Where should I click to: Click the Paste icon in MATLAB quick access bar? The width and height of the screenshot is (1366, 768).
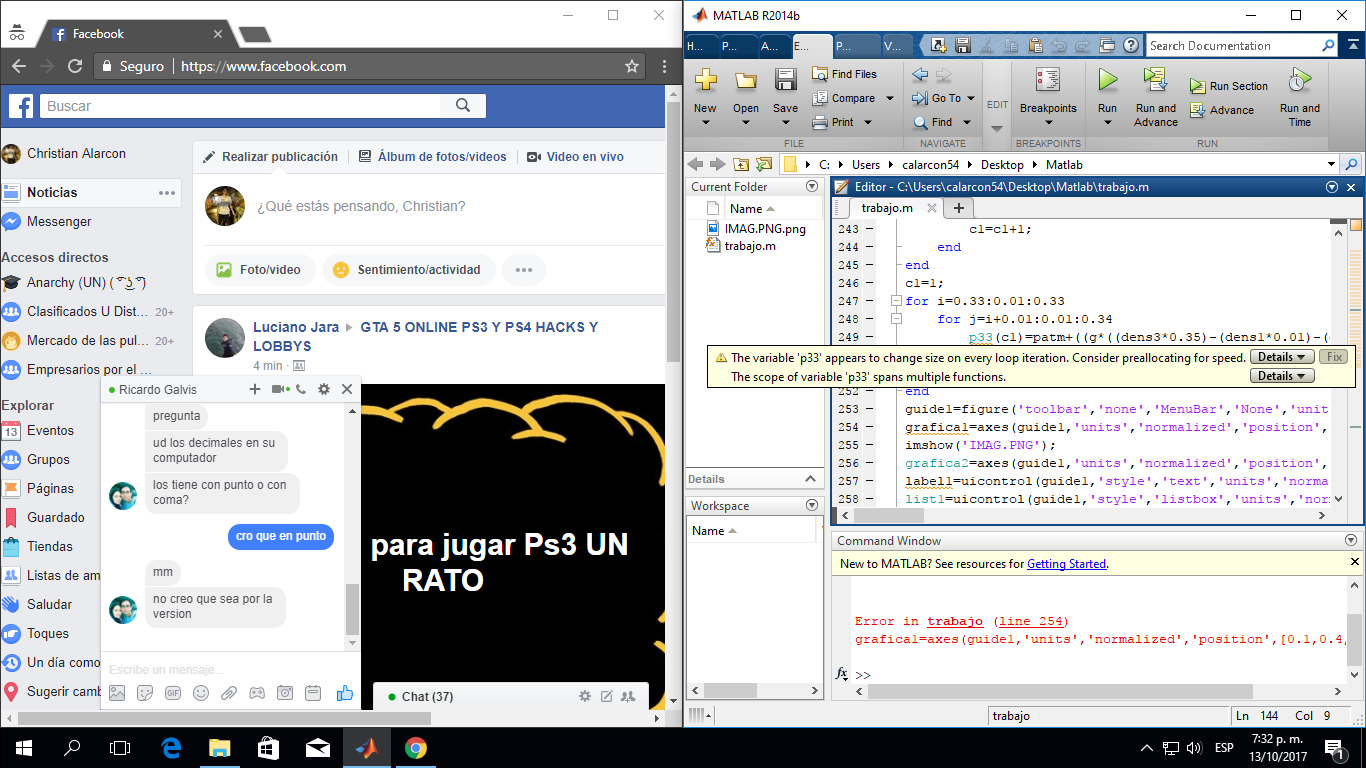pos(1035,45)
